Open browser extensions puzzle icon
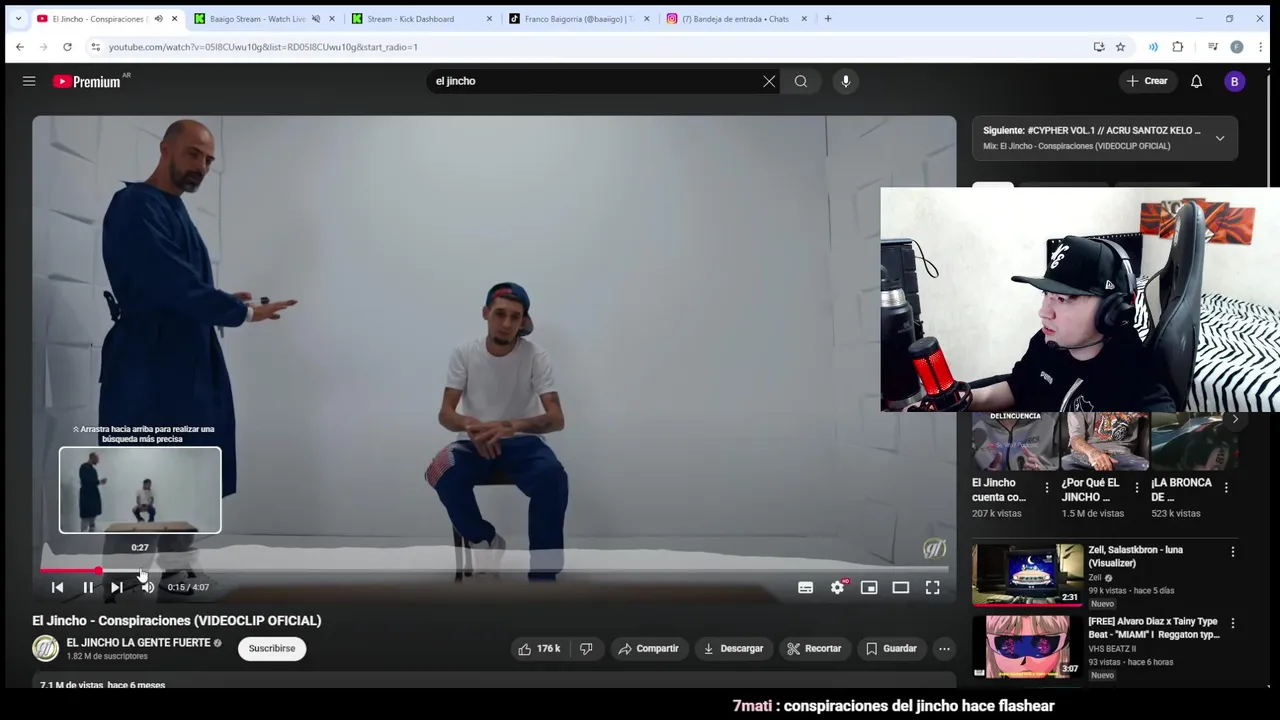1280x720 pixels. [x=1178, y=47]
